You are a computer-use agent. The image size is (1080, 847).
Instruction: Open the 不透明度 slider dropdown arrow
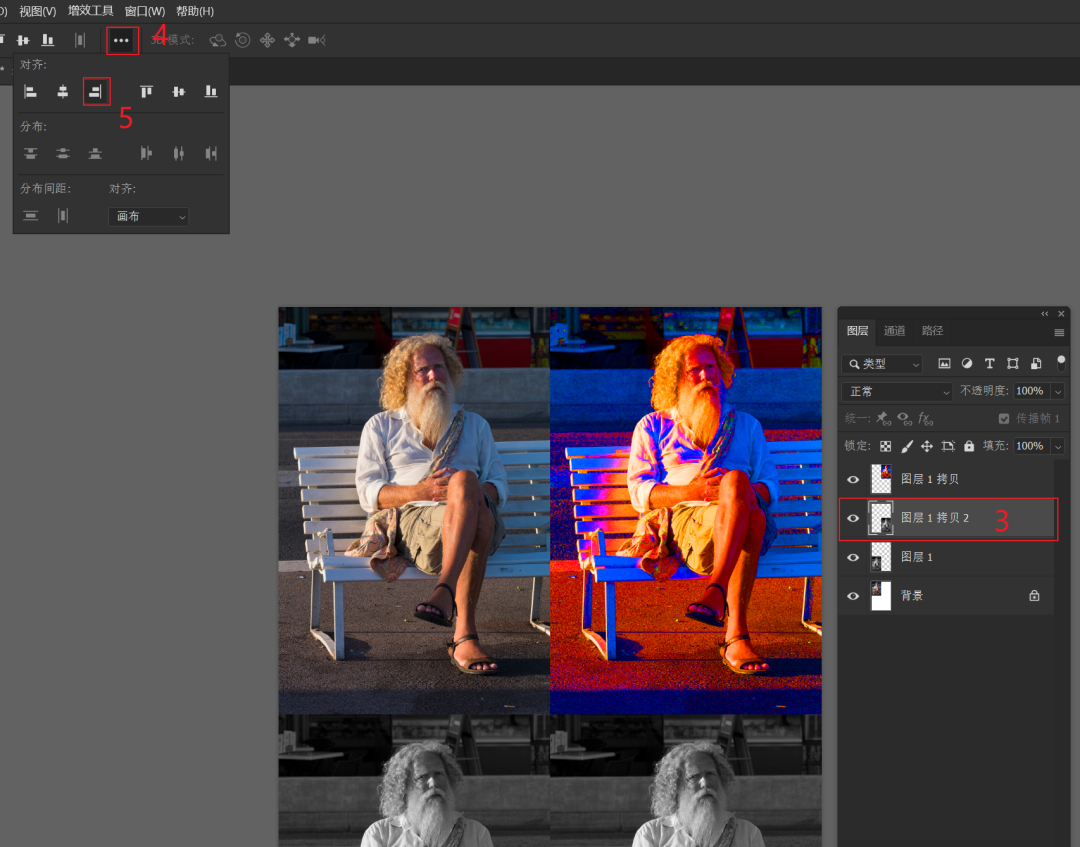[1058, 391]
